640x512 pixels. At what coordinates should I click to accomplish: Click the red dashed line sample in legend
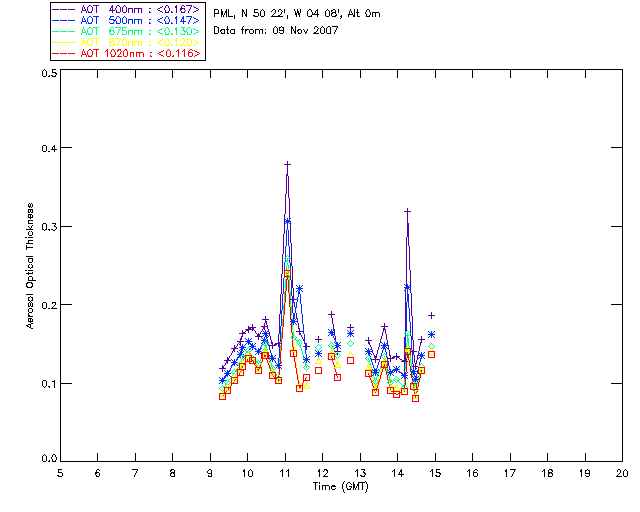[x=64, y=53]
